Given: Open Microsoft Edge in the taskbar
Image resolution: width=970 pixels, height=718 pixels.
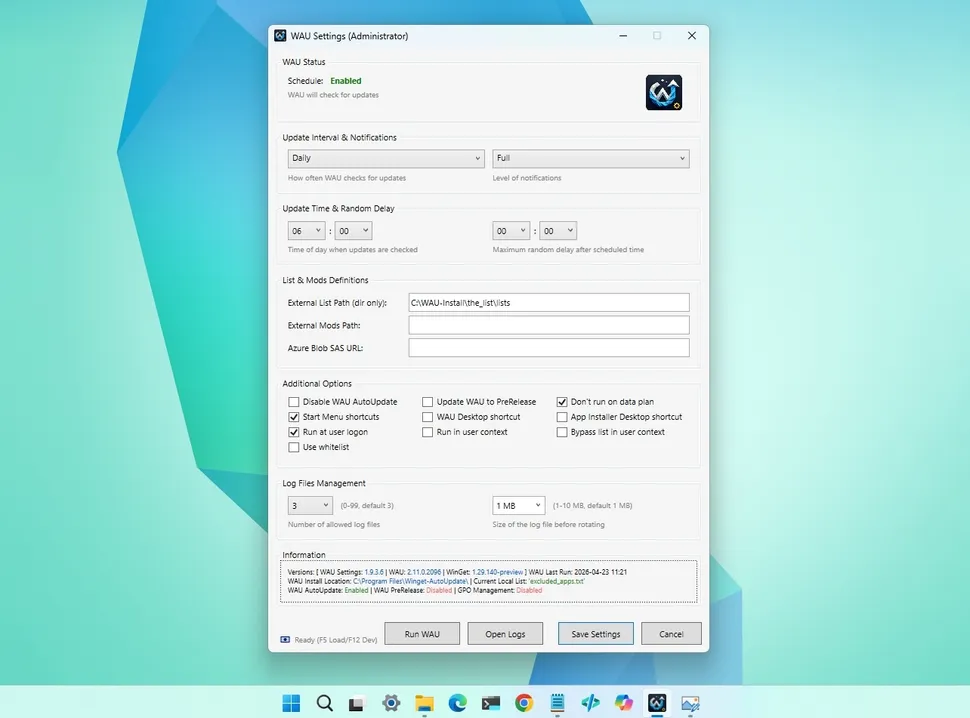Looking at the screenshot, I should 457,703.
